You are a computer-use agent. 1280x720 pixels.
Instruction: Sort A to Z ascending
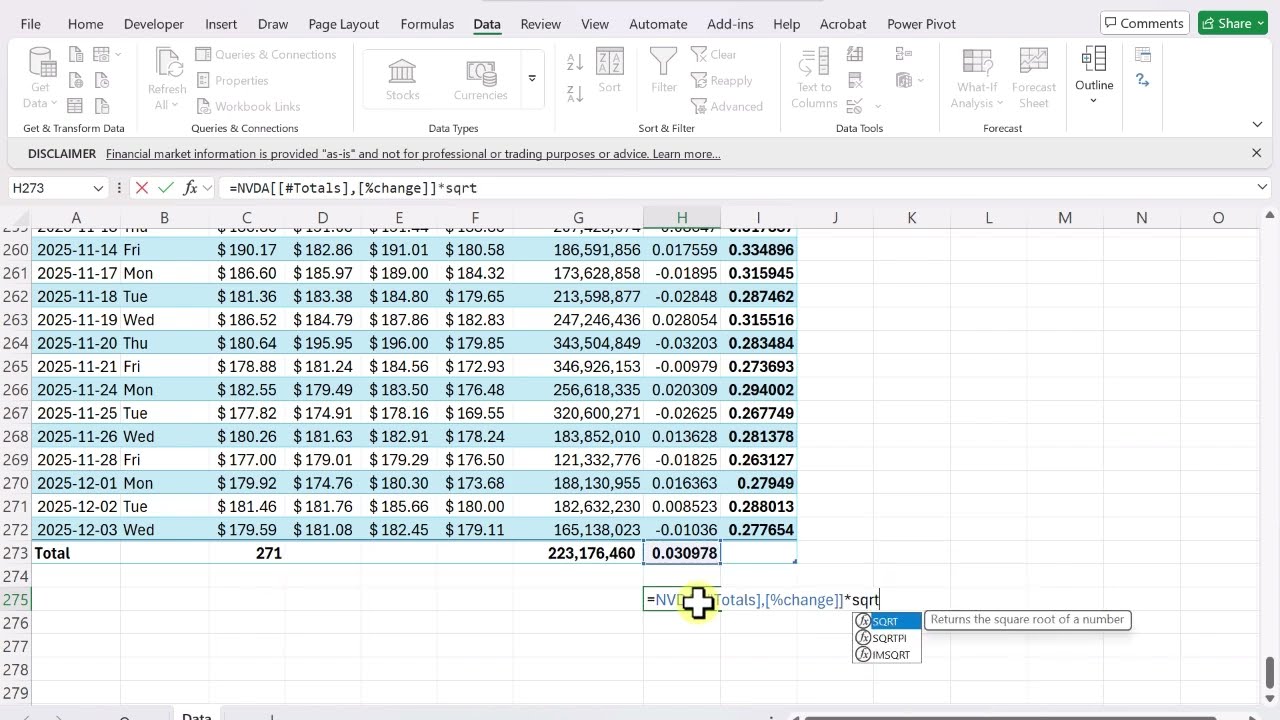click(575, 62)
